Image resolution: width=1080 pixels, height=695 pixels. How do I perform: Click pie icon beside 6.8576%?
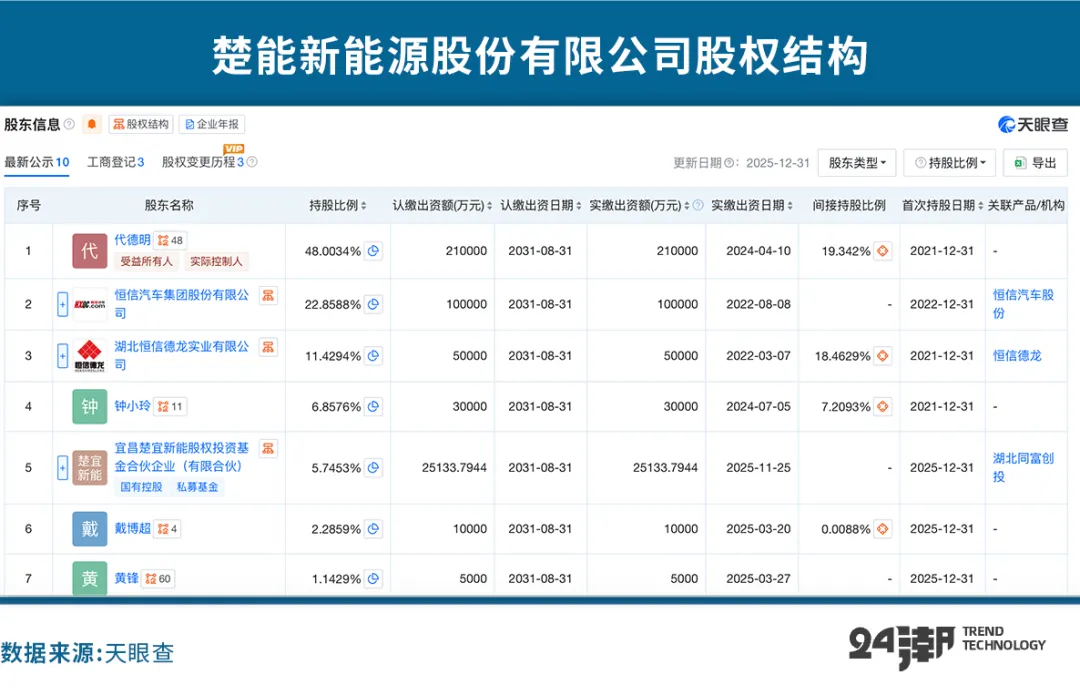[x=373, y=406]
